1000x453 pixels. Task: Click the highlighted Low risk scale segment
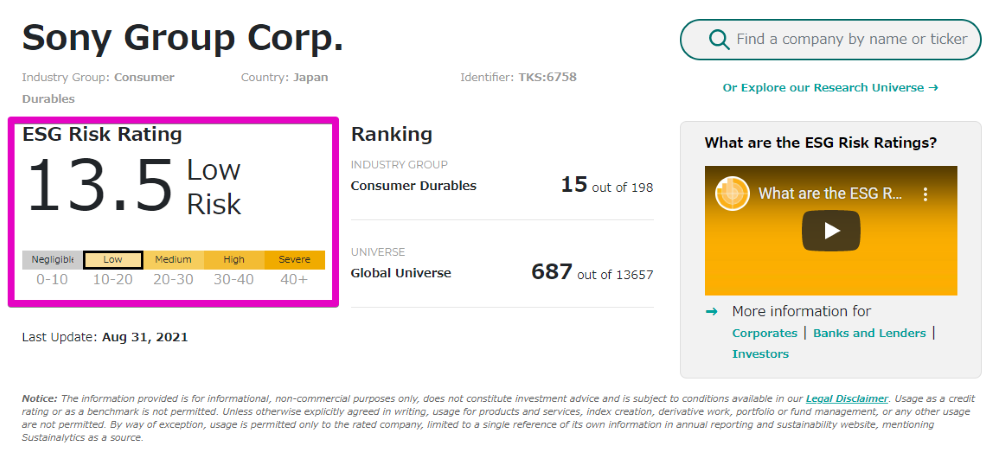(113, 260)
